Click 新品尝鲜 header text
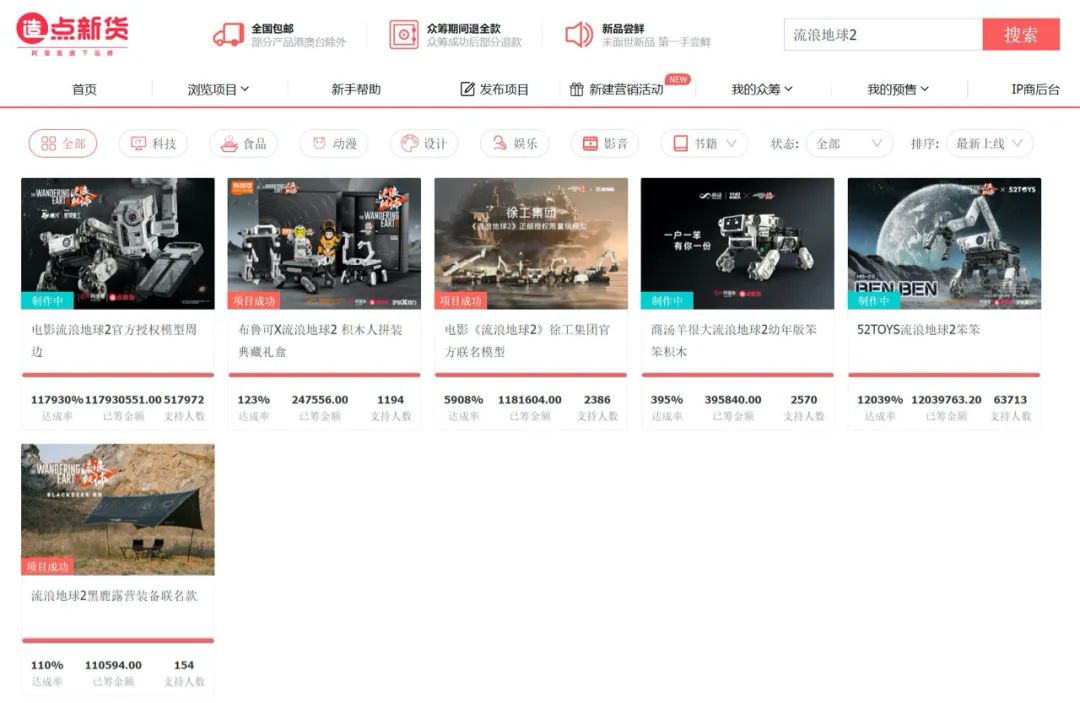The image size is (1080, 703). tap(623, 28)
